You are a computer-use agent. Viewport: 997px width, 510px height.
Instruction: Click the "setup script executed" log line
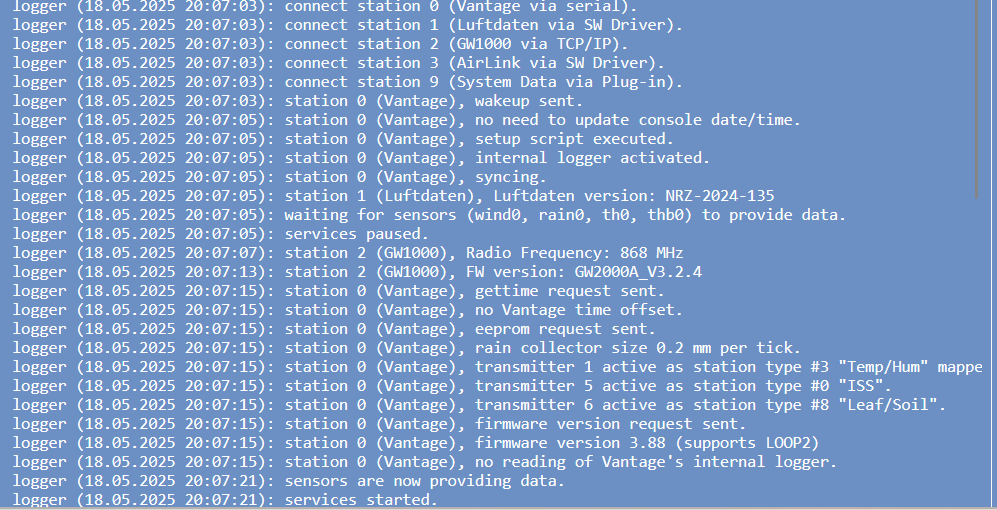tap(479, 139)
